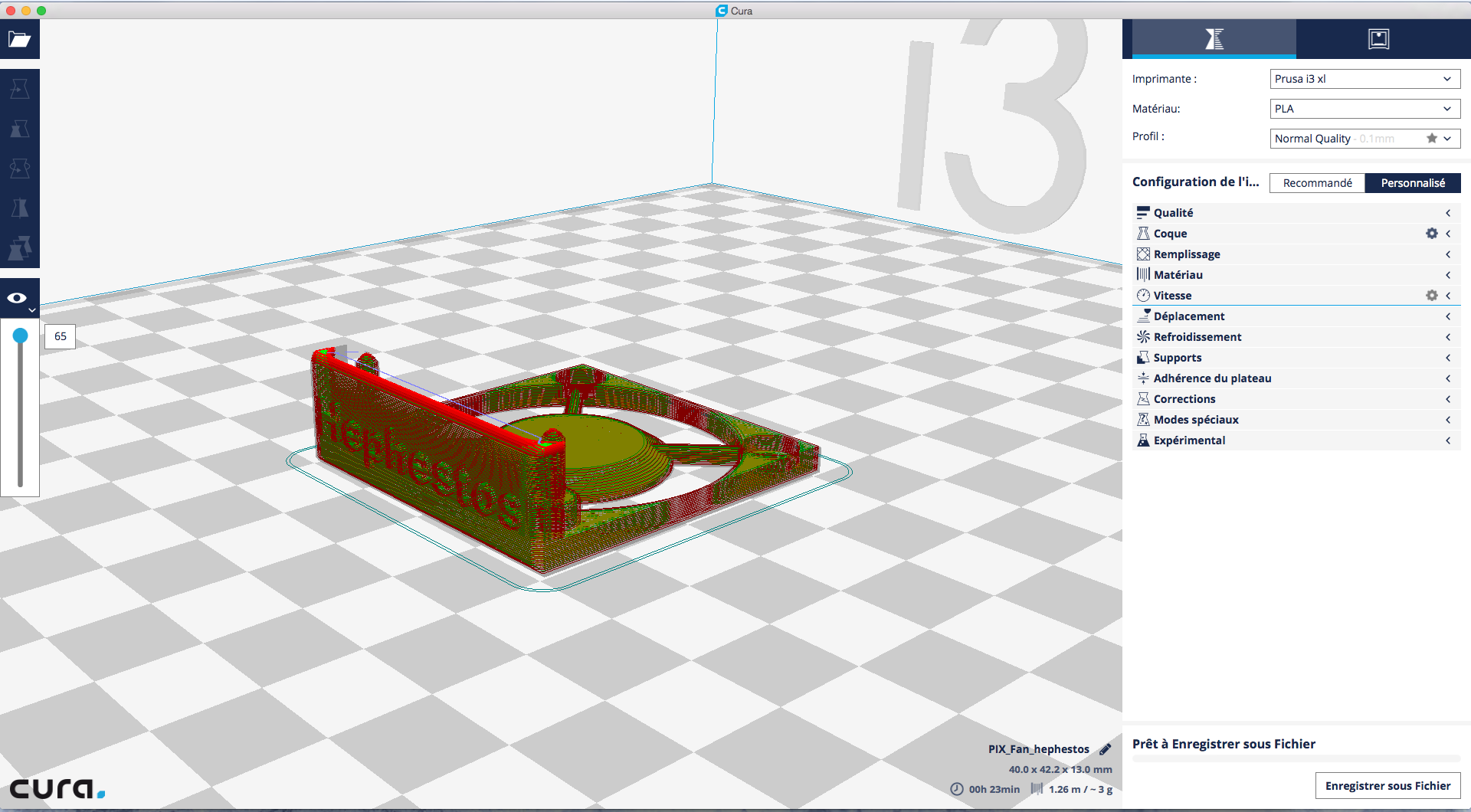Click the Enregistrer sous Fichier button
The width and height of the screenshot is (1471, 812).
point(1387,786)
